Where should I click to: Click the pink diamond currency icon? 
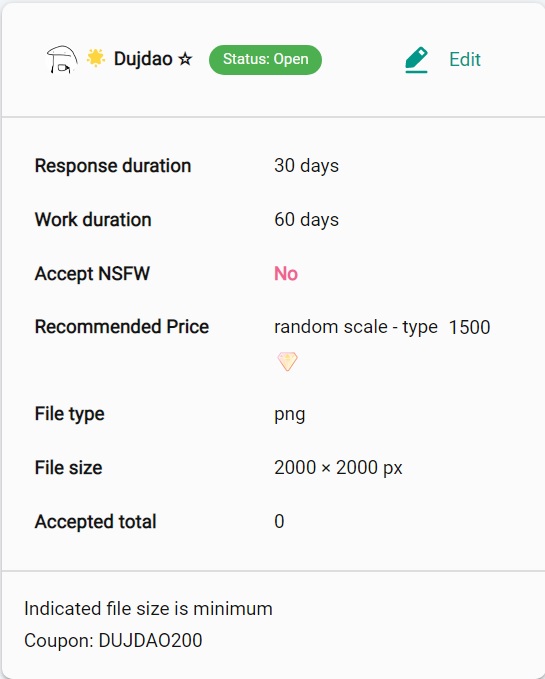click(287, 361)
